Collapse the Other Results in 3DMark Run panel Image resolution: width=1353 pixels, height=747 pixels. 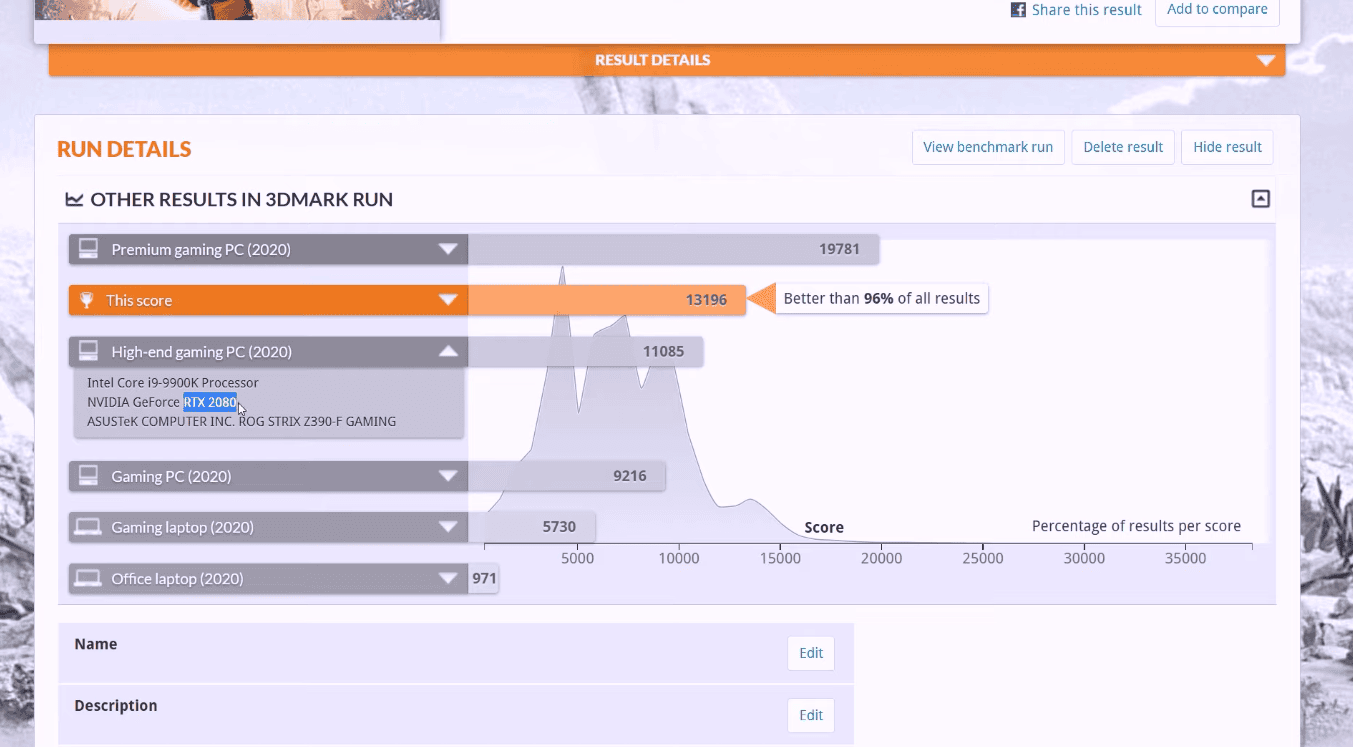tap(1260, 199)
